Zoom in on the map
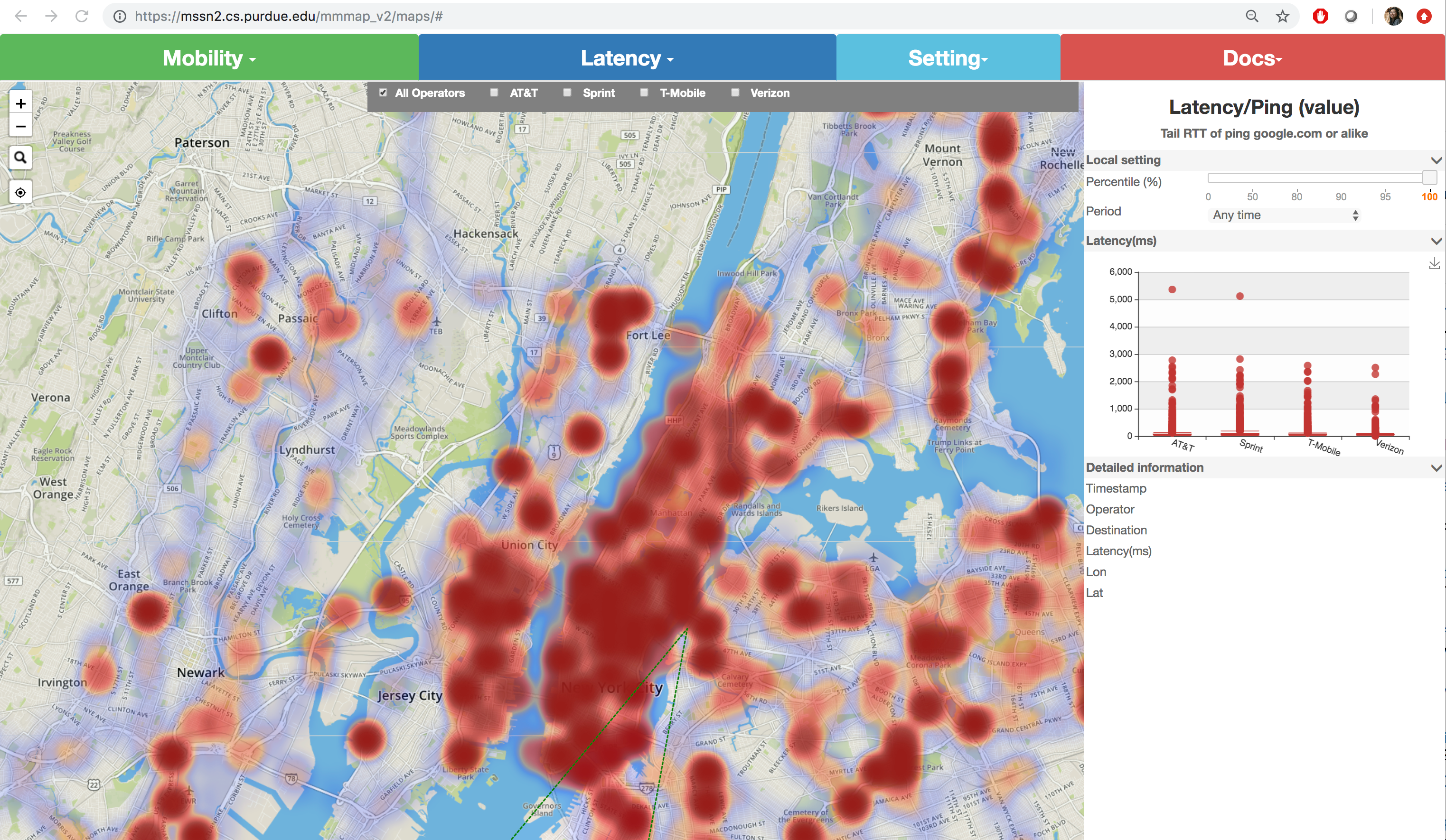Screen dimensions: 1446x840 [x=21, y=104]
